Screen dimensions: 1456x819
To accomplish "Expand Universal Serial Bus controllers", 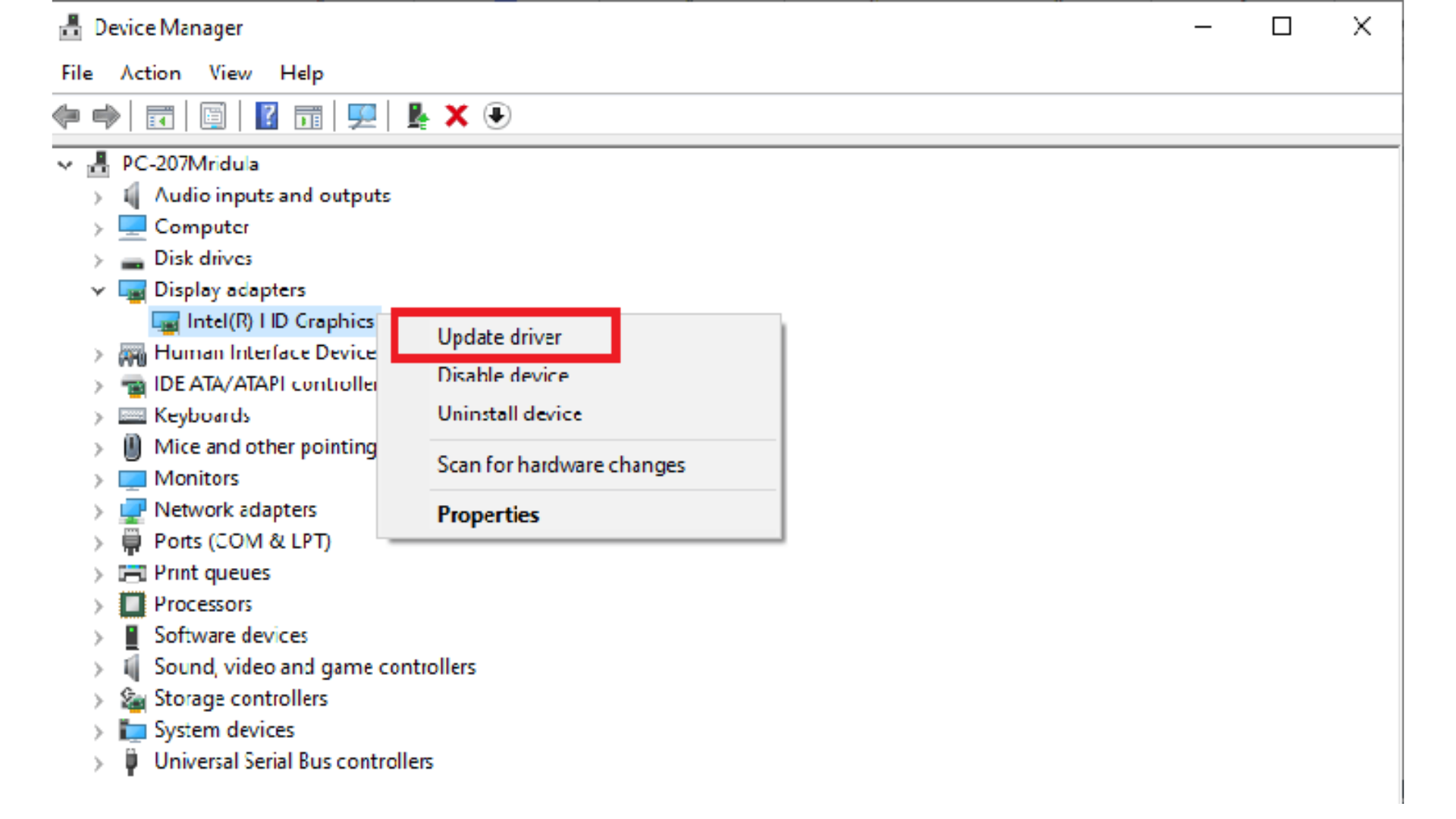I will (98, 763).
